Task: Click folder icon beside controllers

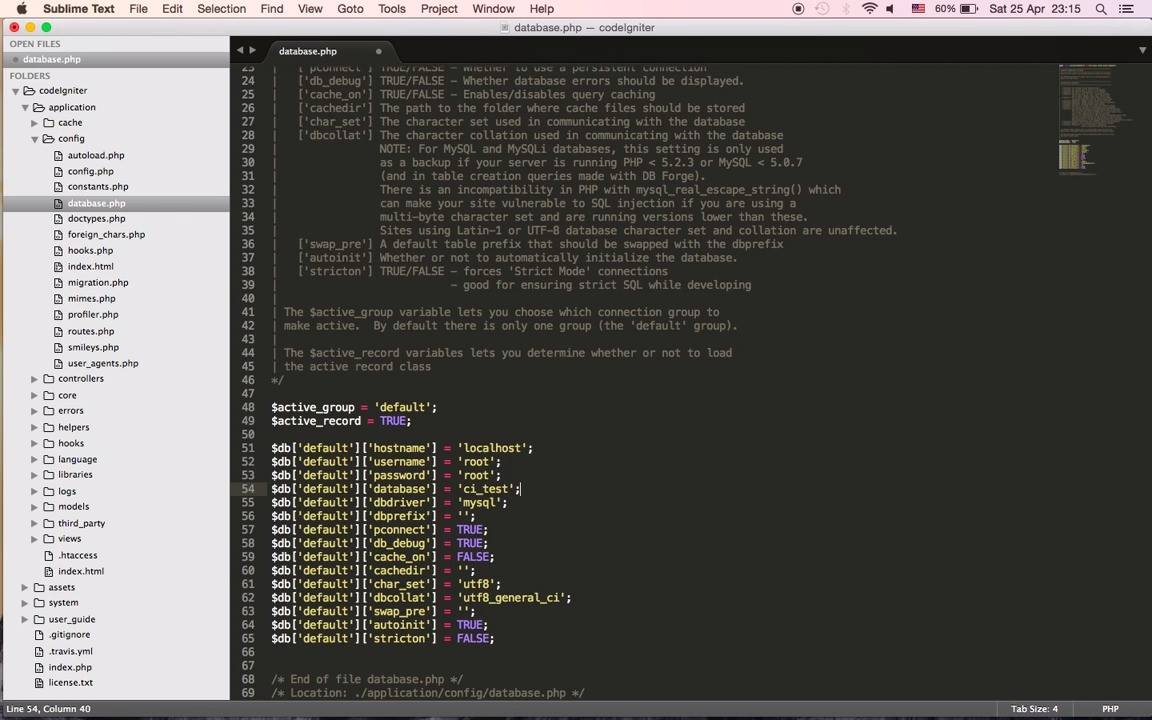Action: point(49,379)
